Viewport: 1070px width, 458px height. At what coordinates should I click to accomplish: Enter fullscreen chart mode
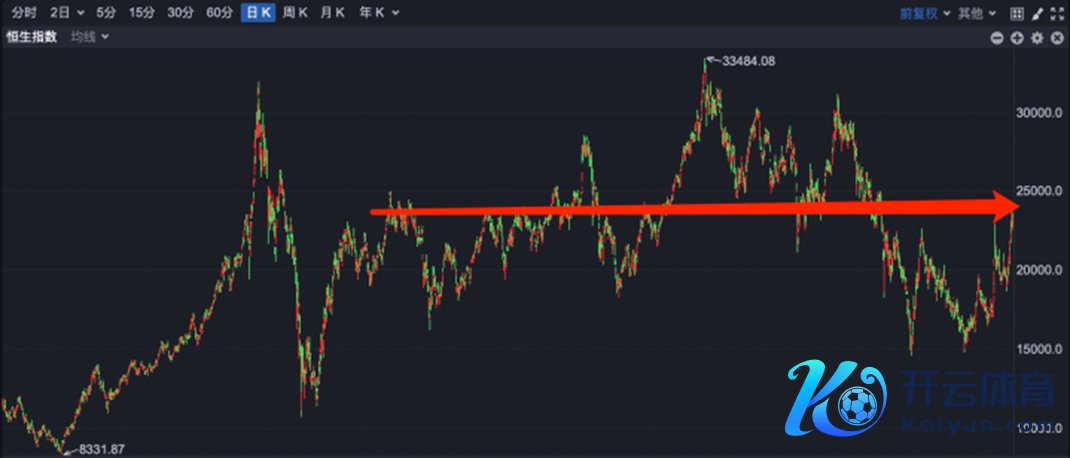pyautogui.click(x=1057, y=13)
